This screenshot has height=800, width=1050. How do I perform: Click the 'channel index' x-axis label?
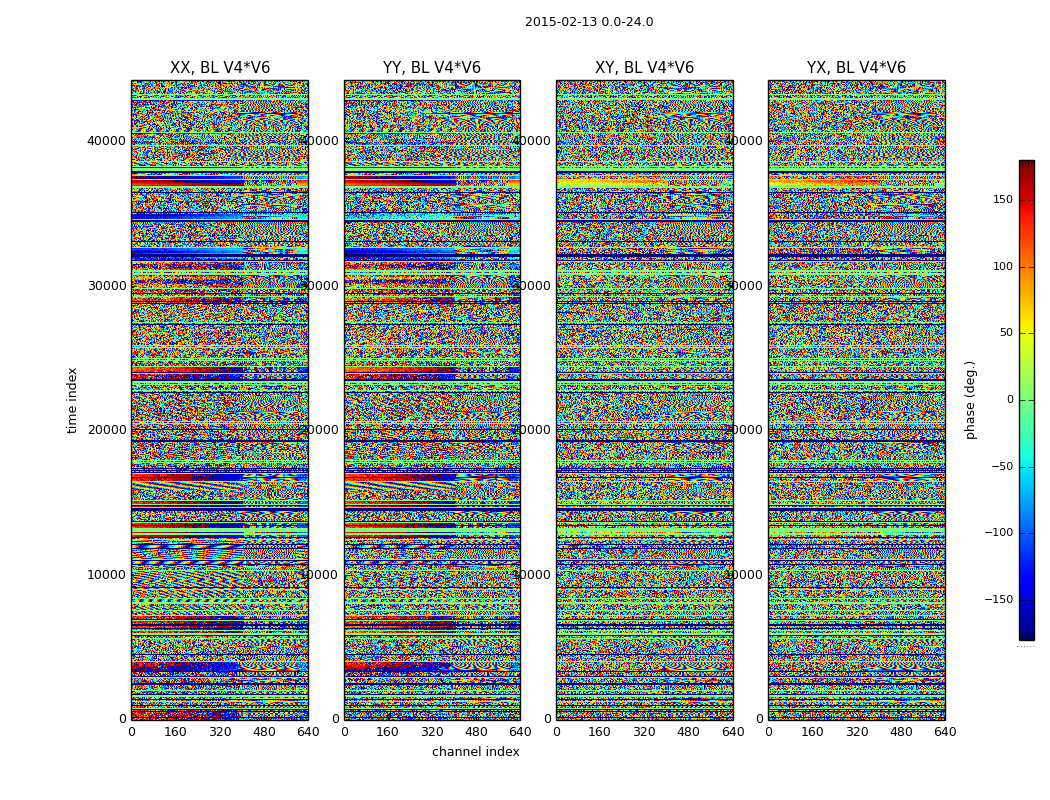475,752
